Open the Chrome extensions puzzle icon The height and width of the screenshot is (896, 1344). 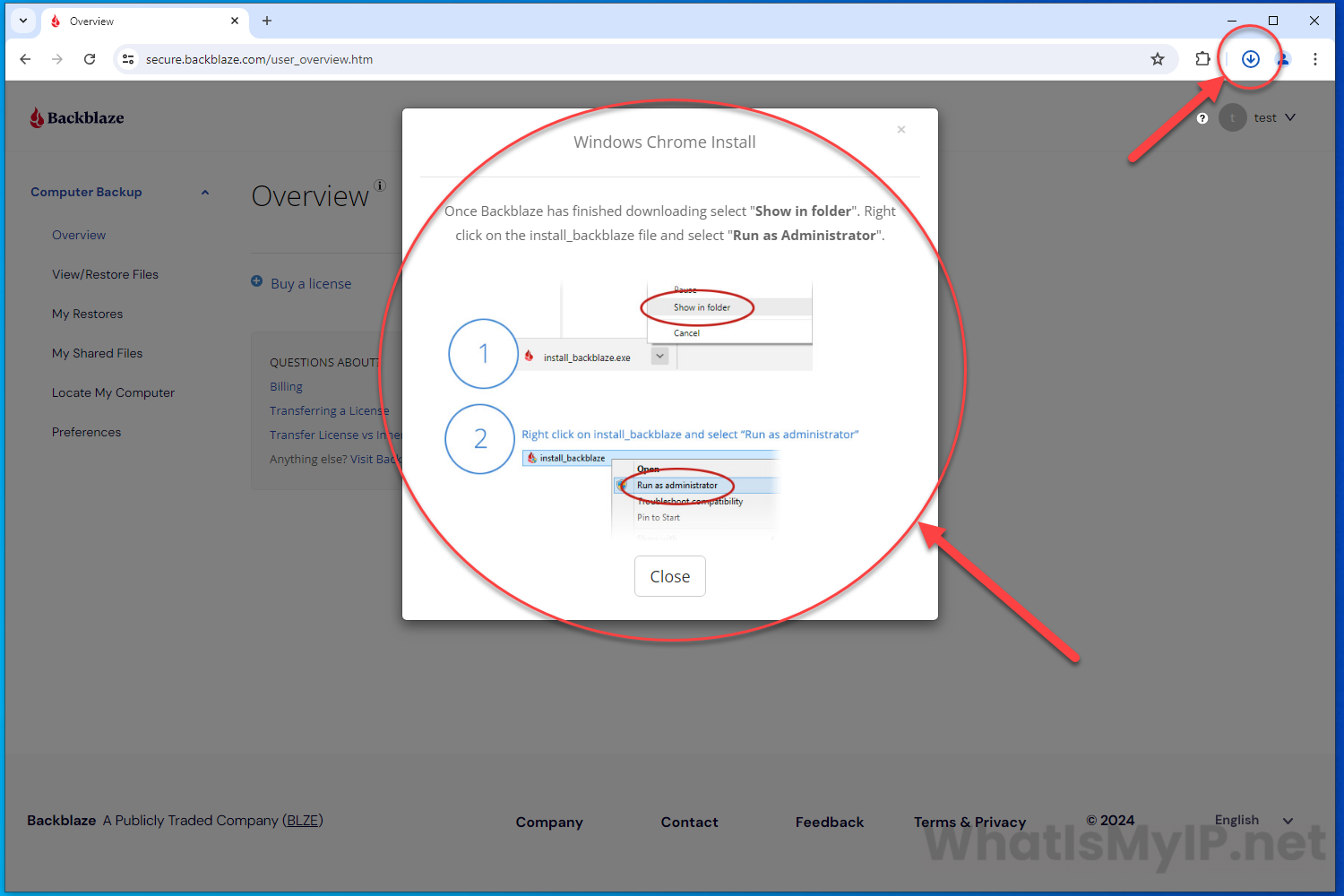(1202, 59)
